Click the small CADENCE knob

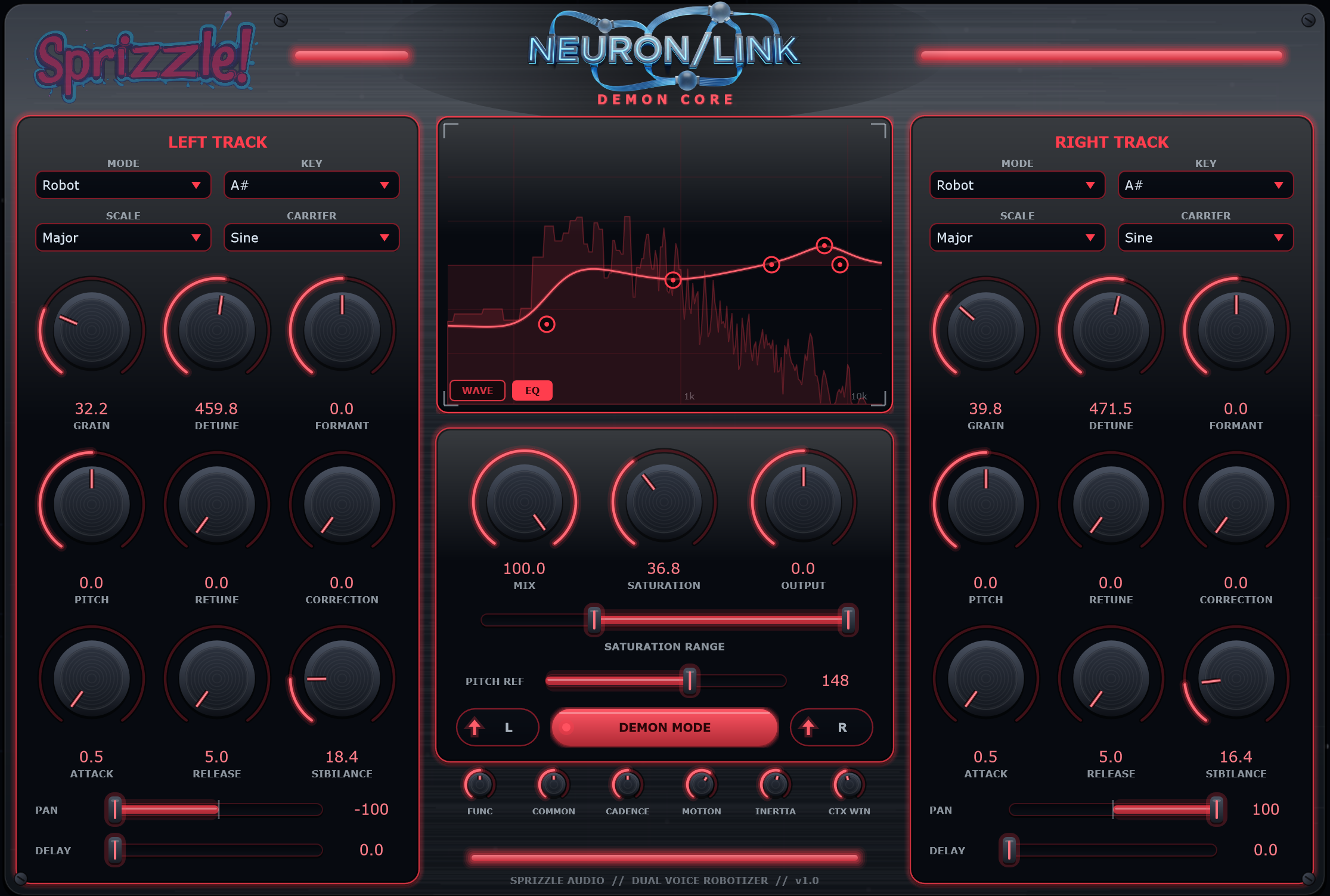pos(628,785)
